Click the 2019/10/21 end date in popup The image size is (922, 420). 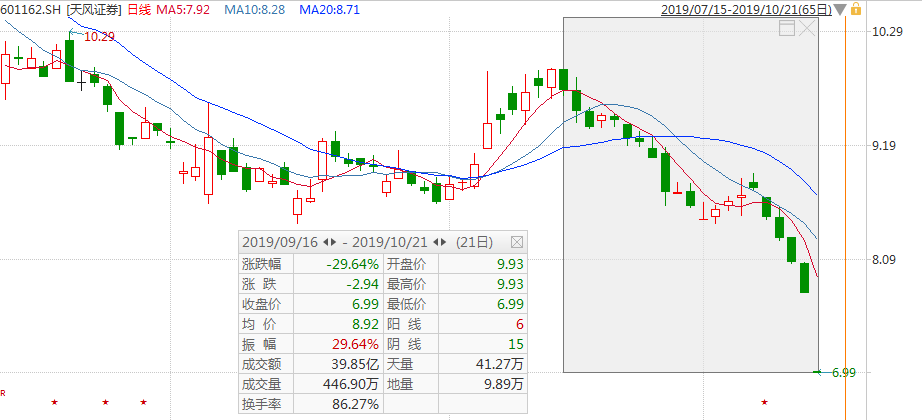click(x=391, y=242)
